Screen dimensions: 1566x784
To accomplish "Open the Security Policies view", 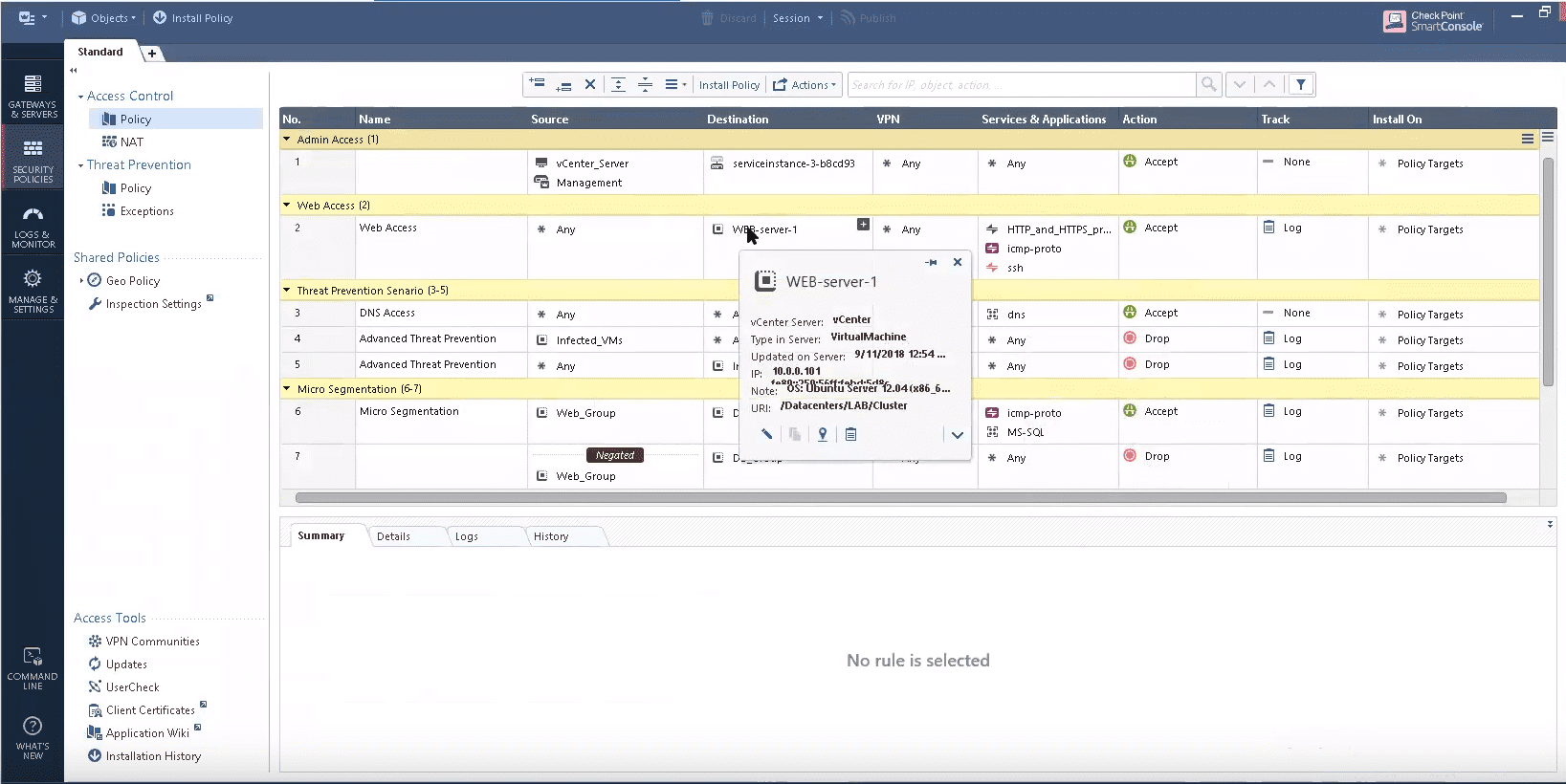I will coord(33,161).
